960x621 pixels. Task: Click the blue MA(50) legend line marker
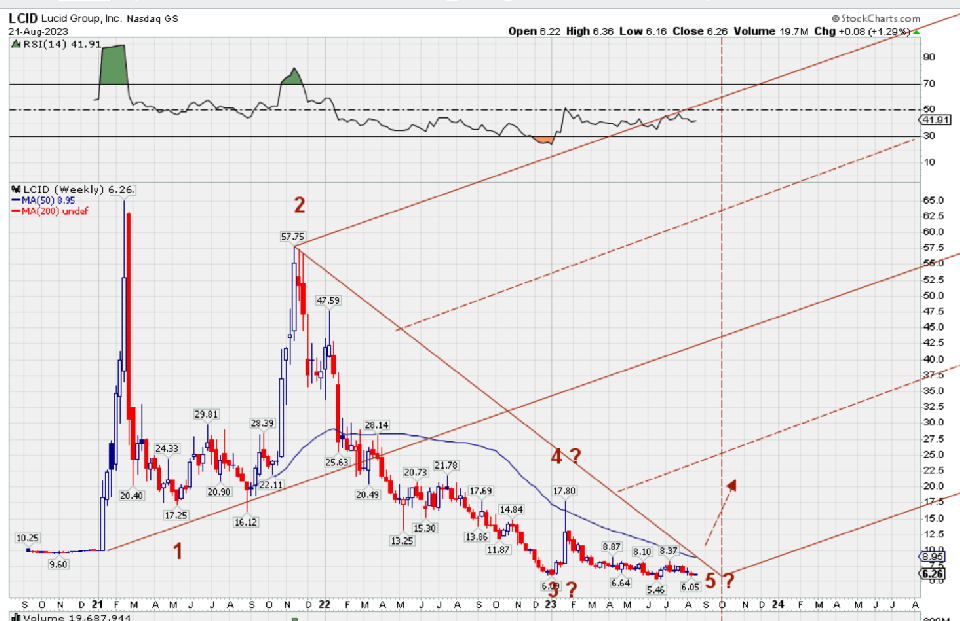tap(16, 200)
